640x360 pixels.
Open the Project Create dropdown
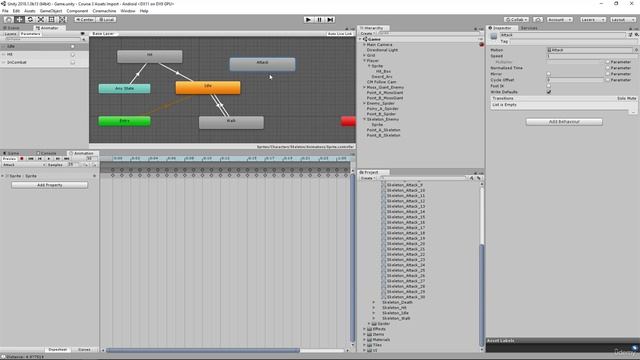[x=367, y=178]
